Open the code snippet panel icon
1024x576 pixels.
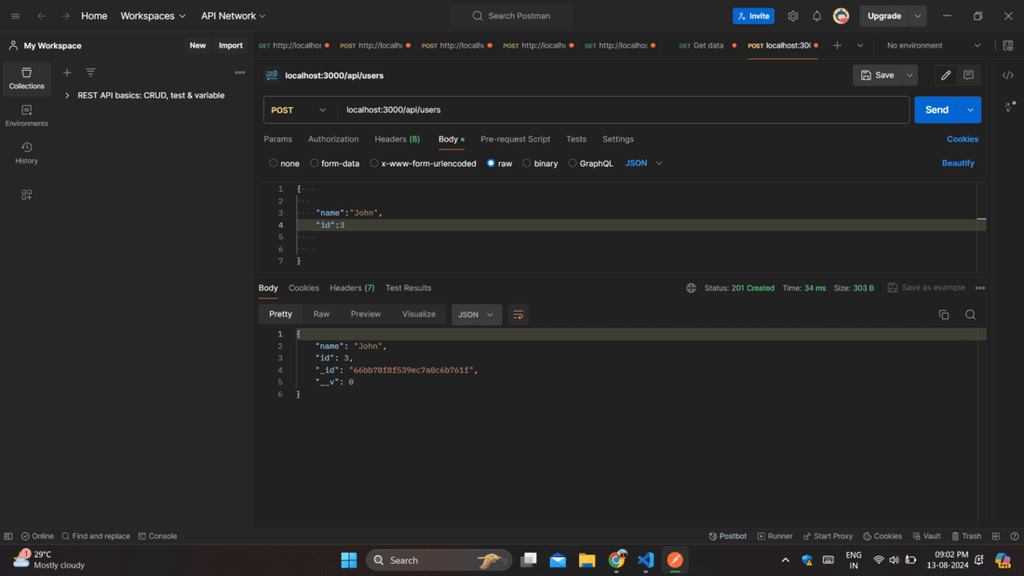click(1008, 75)
